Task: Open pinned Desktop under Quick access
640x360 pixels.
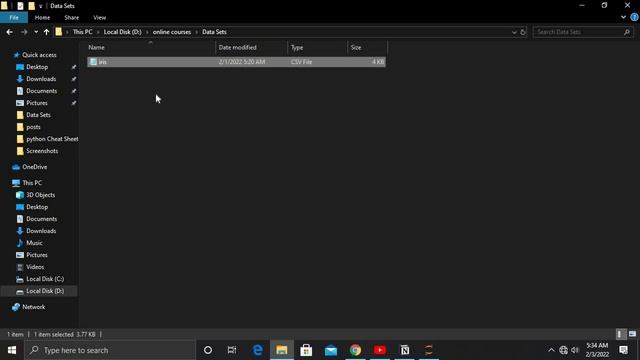Action: (37, 67)
